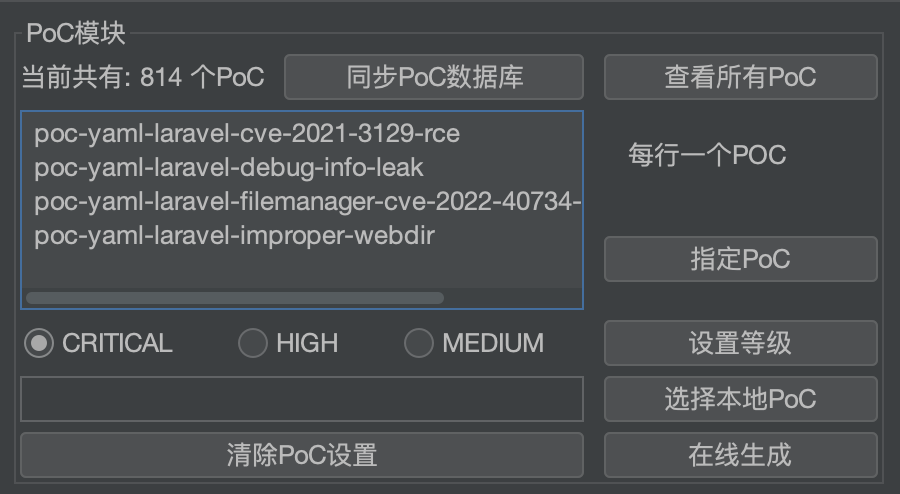900x494 pixels.
Task: Clear PoC settings with 清除PoC设置
Action: point(301,455)
